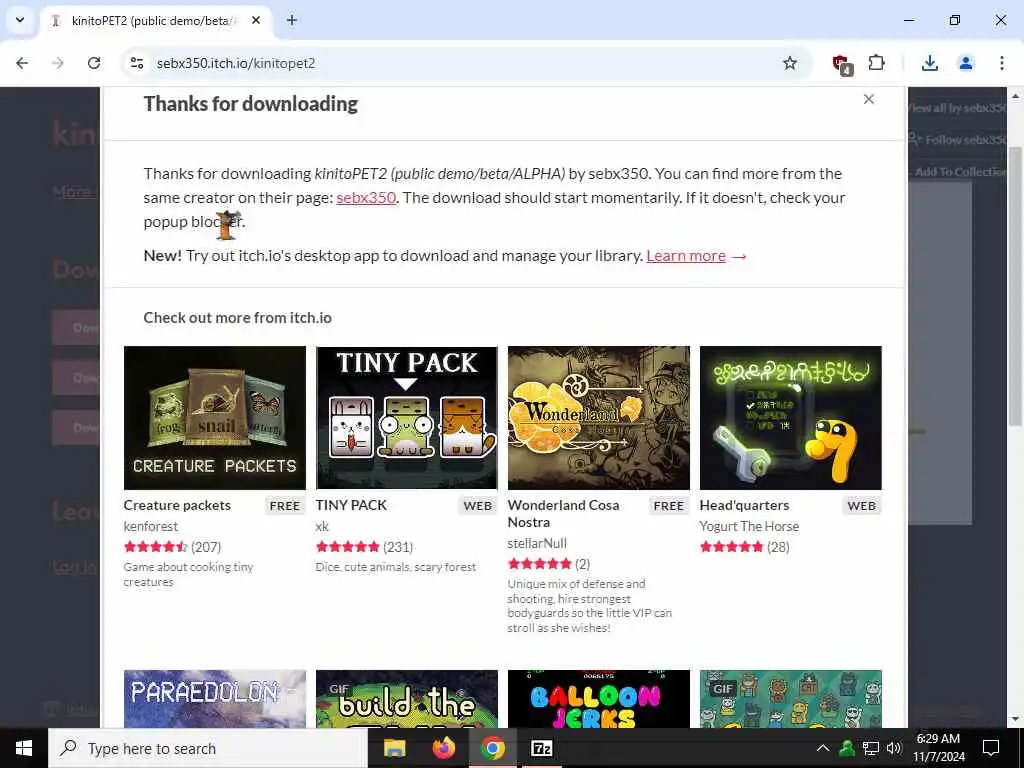Show Chrome downloads

[929, 63]
